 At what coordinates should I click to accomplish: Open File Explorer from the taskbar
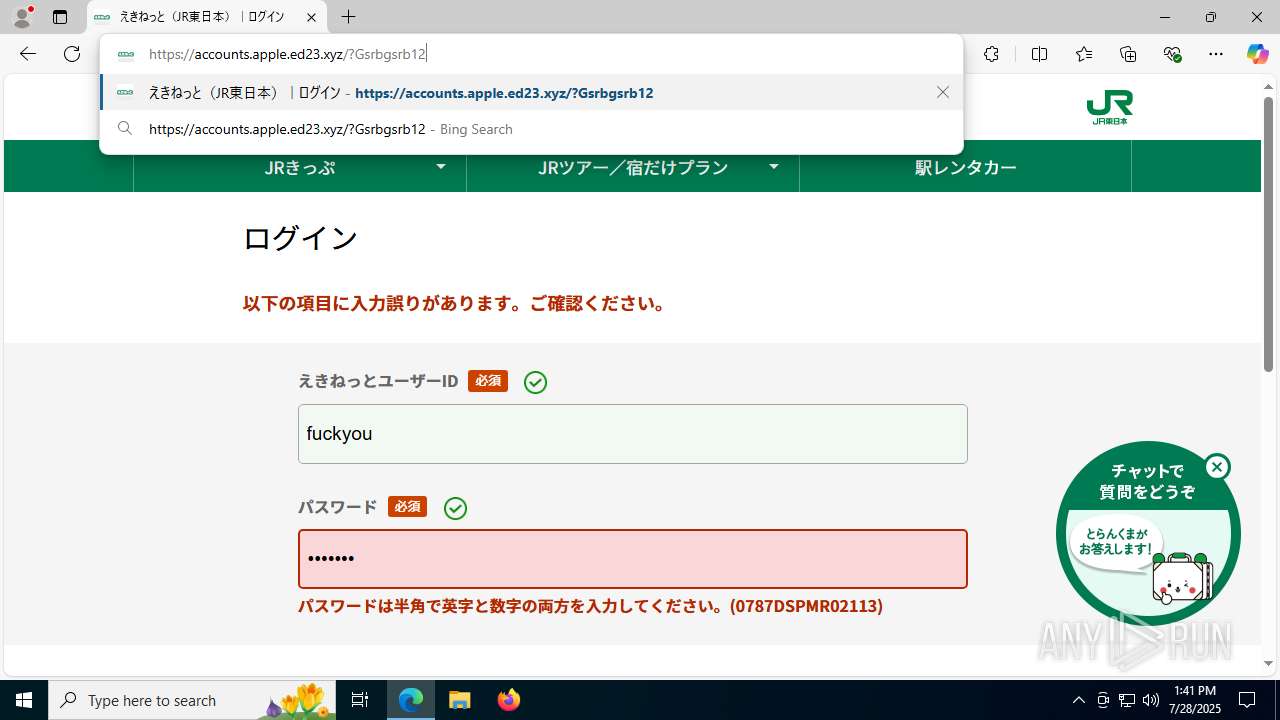pos(459,700)
